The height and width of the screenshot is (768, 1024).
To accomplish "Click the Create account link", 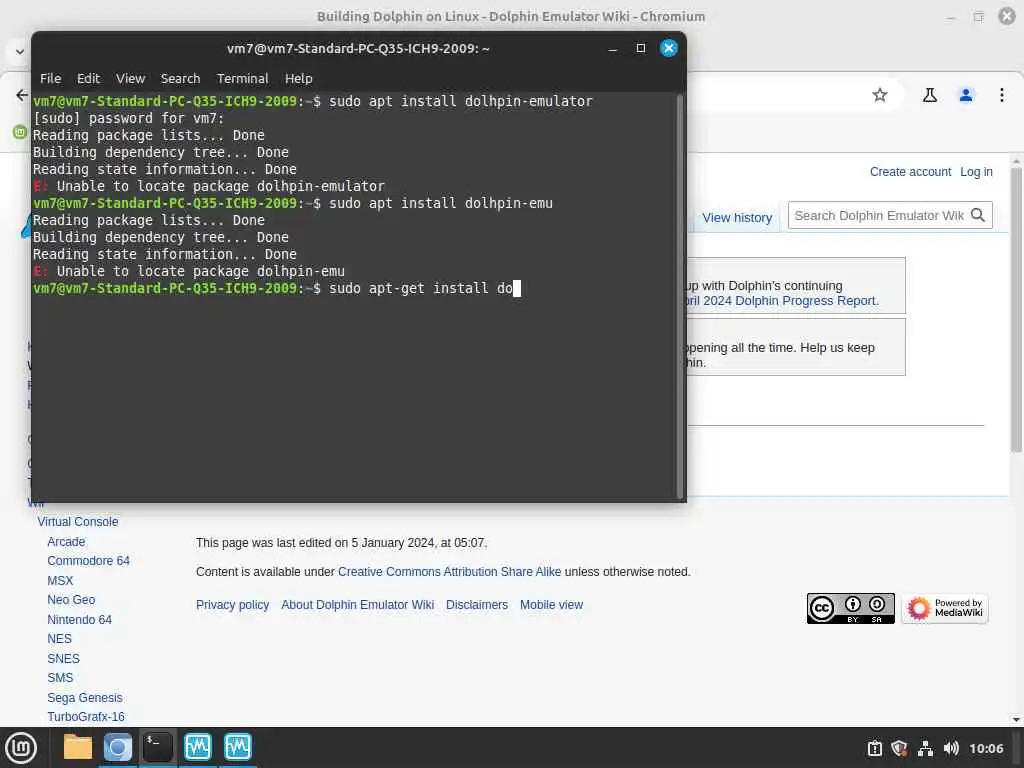I will (910, 172).
